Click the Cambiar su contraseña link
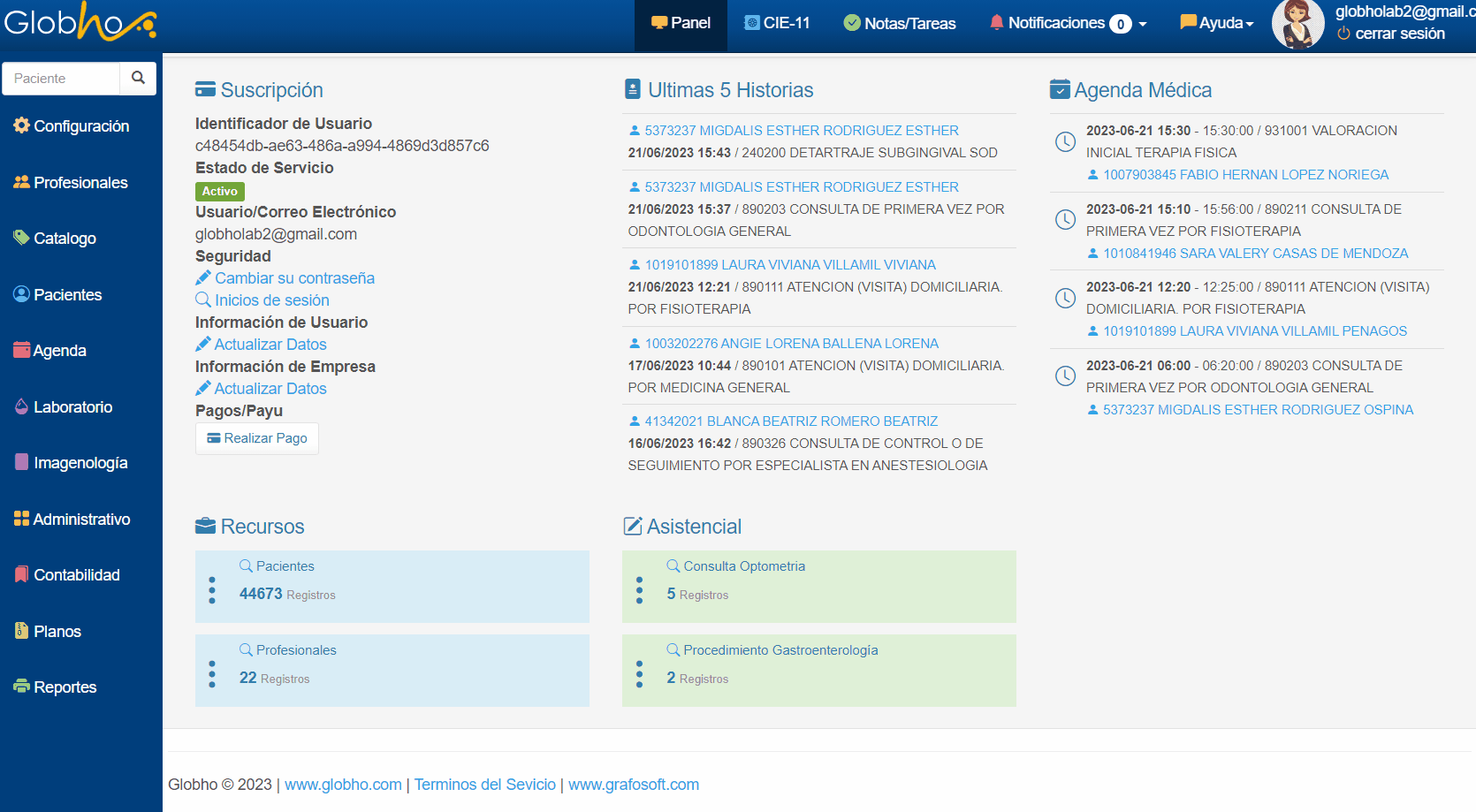The height and width of the screenshot is (812, 1476). (x=294, y=278)
